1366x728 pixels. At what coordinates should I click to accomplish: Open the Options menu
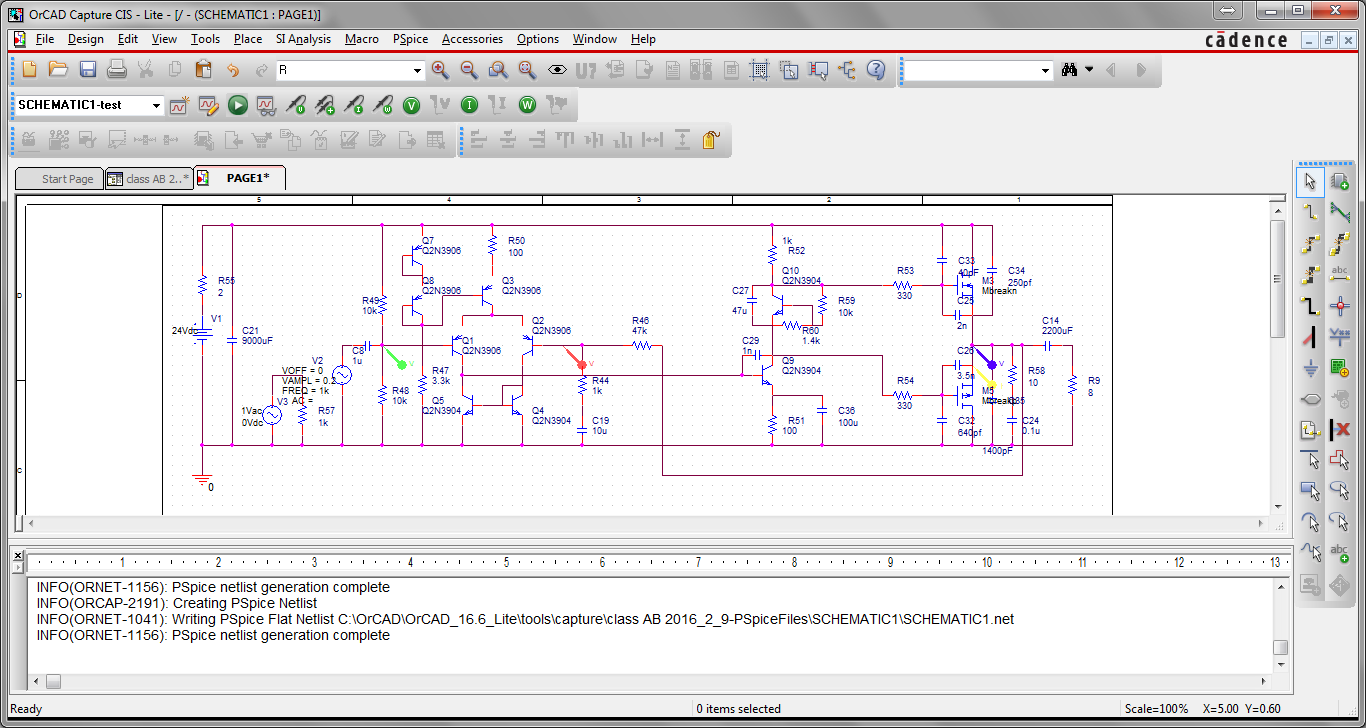click(x=538, y=39)
